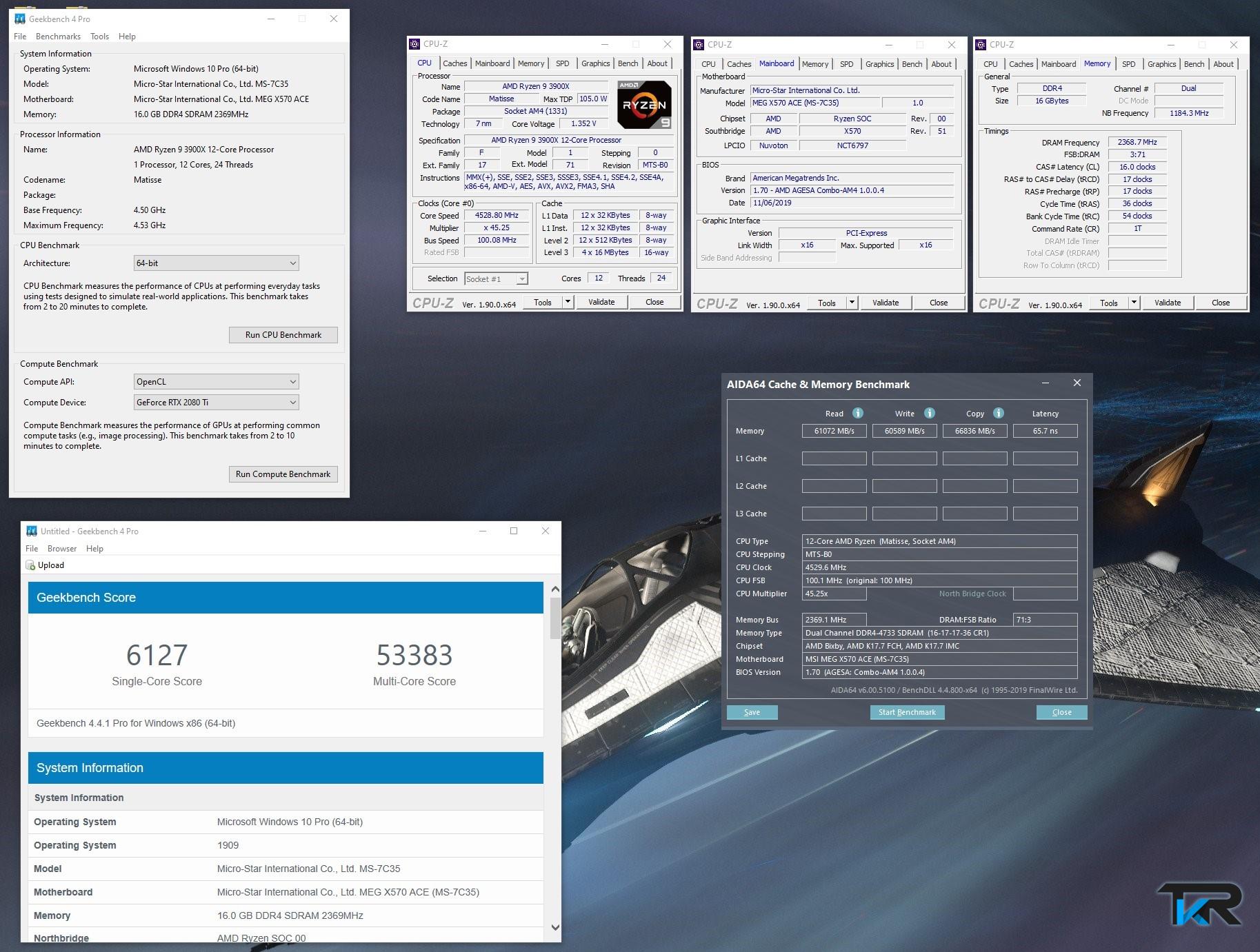The height and width of the screenshot is (952, 1260).
Task: Click Save button in AIDA64
Action: (x=752, y=712)
